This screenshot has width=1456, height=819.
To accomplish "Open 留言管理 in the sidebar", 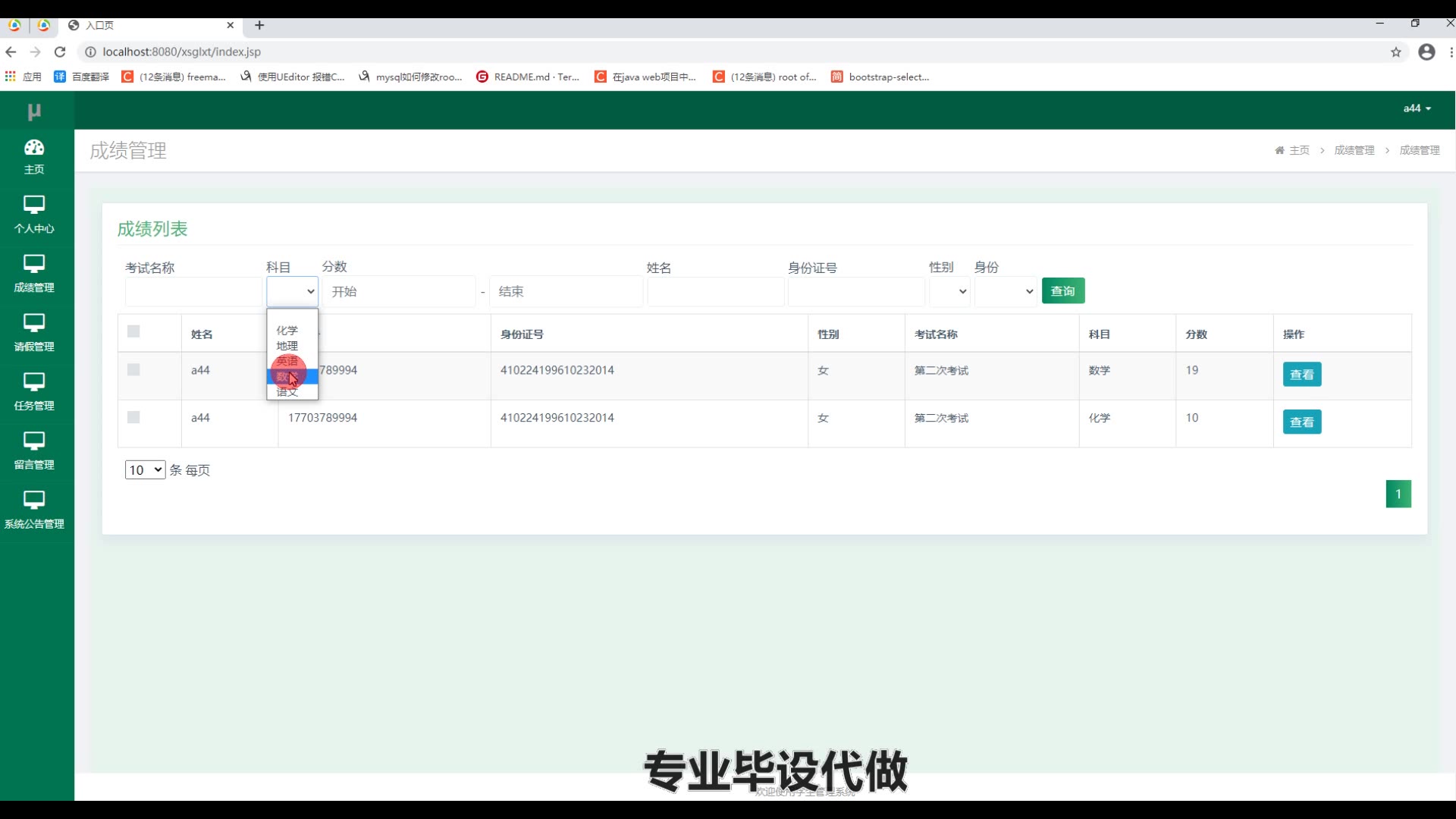I will click(34, 451).
